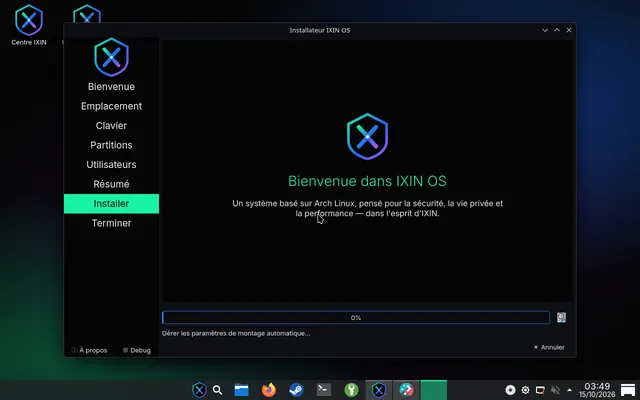Select the highlighted Installer step
This screenshot has width=640, height=400.
coord(111,204)
